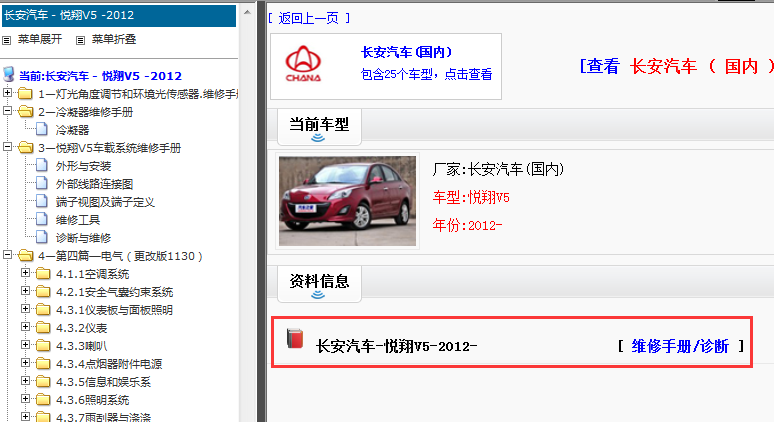Expand the 4.3.3喇叭 node
Screen dimensions: 774x422
pos(25,345)
